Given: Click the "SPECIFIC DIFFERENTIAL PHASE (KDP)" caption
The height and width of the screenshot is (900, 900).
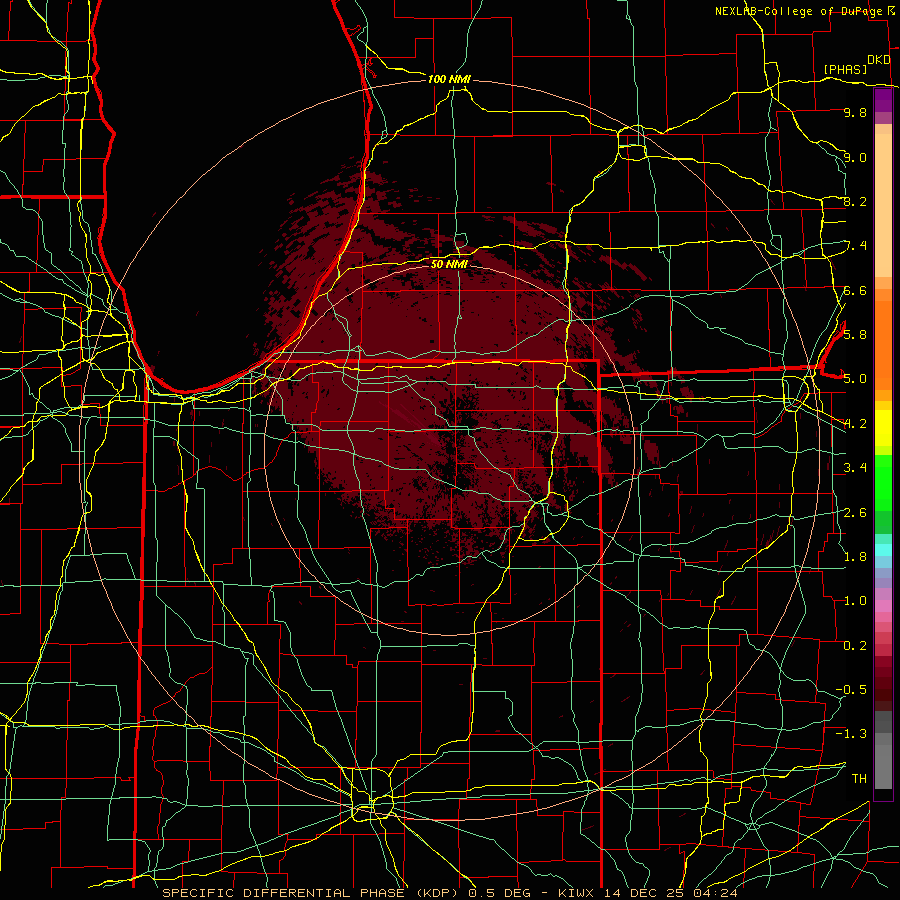Looking at the screenshot, I should pos(312,893).
